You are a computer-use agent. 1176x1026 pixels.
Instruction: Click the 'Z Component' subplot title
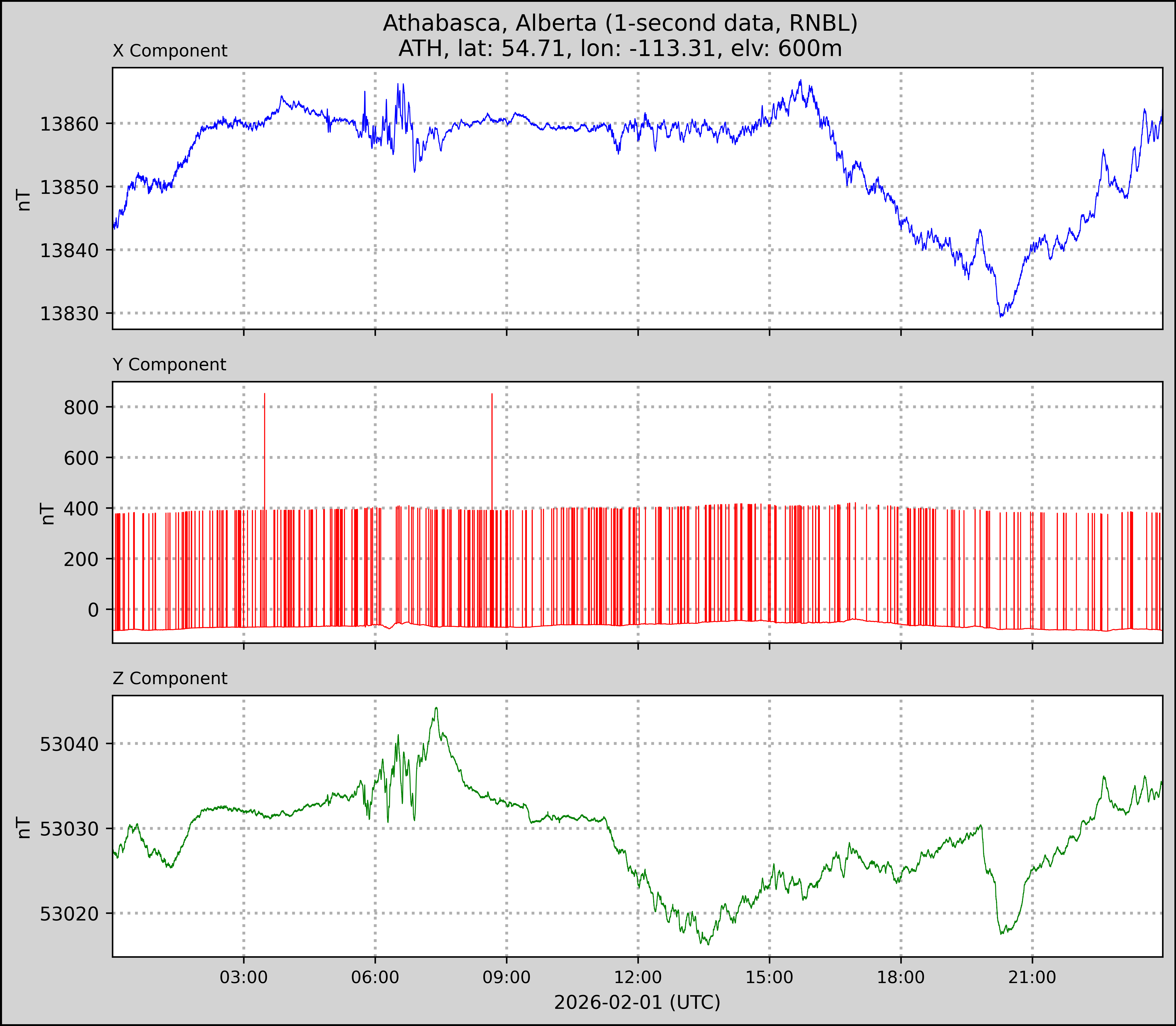click(170, 679)
